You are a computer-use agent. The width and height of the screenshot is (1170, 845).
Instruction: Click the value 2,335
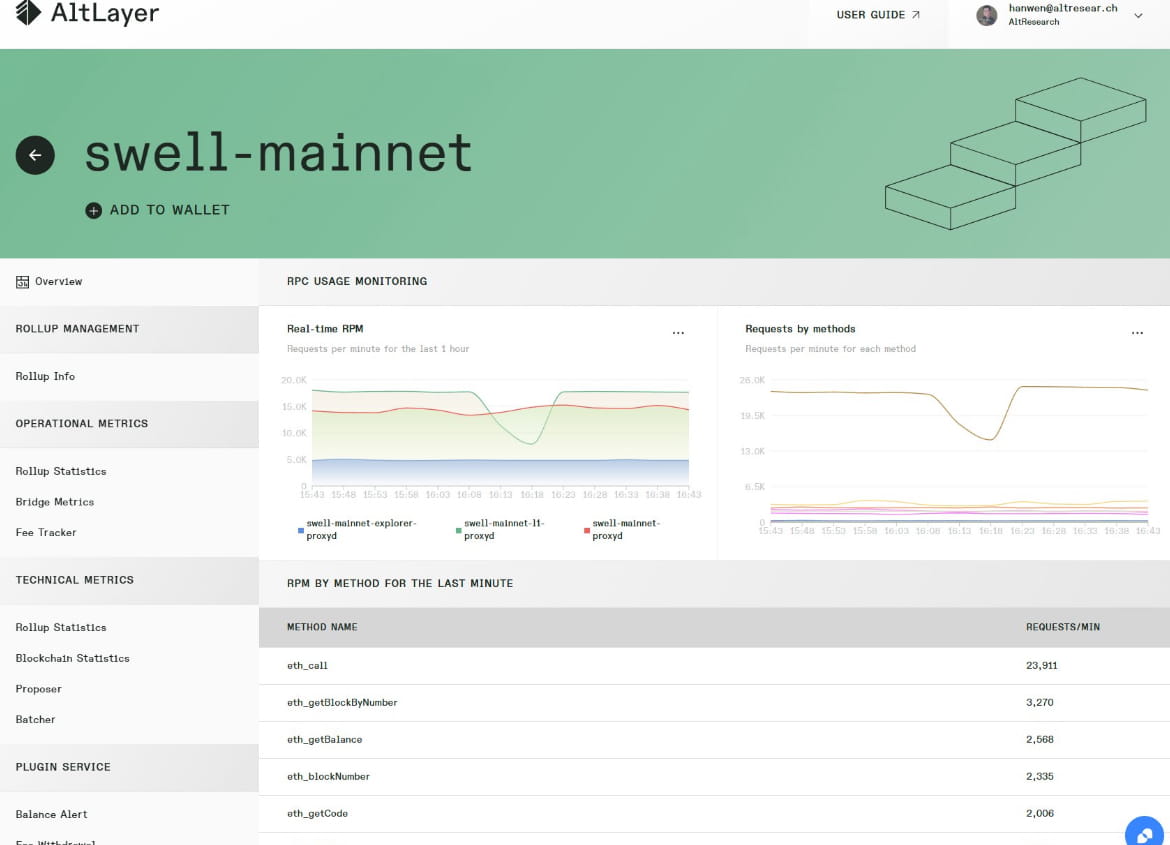[x=1039, y=776]
